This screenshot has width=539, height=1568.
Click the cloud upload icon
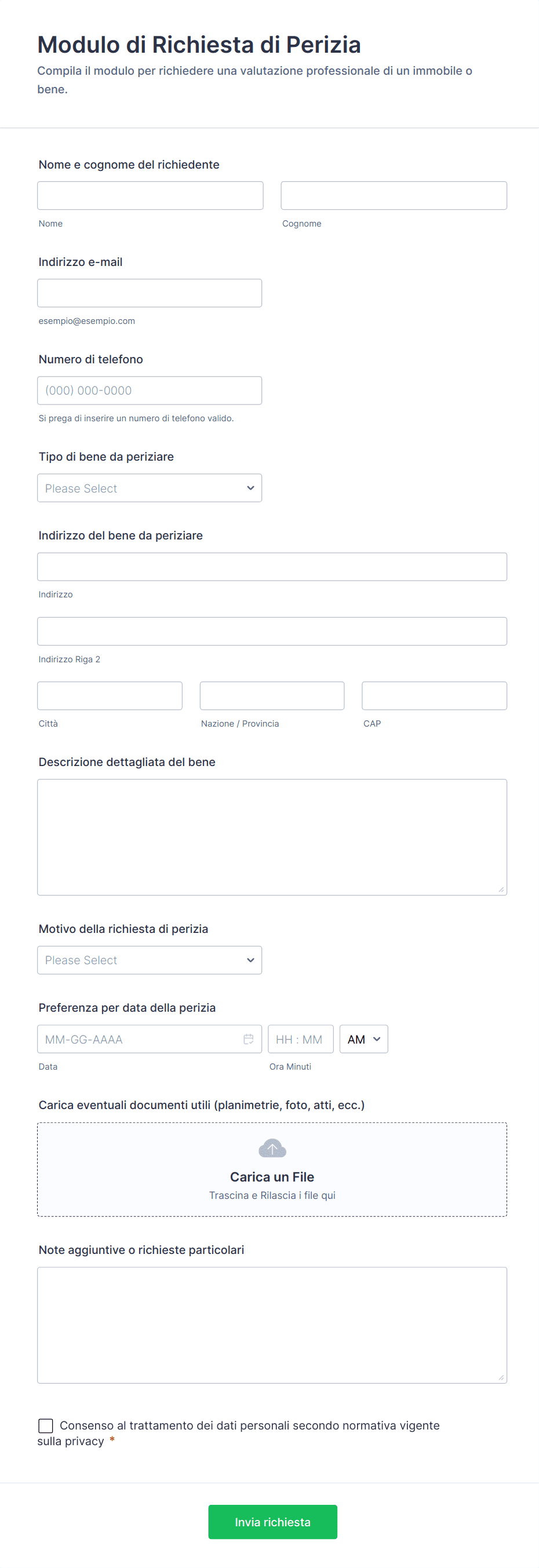[x=272, y=1148]
